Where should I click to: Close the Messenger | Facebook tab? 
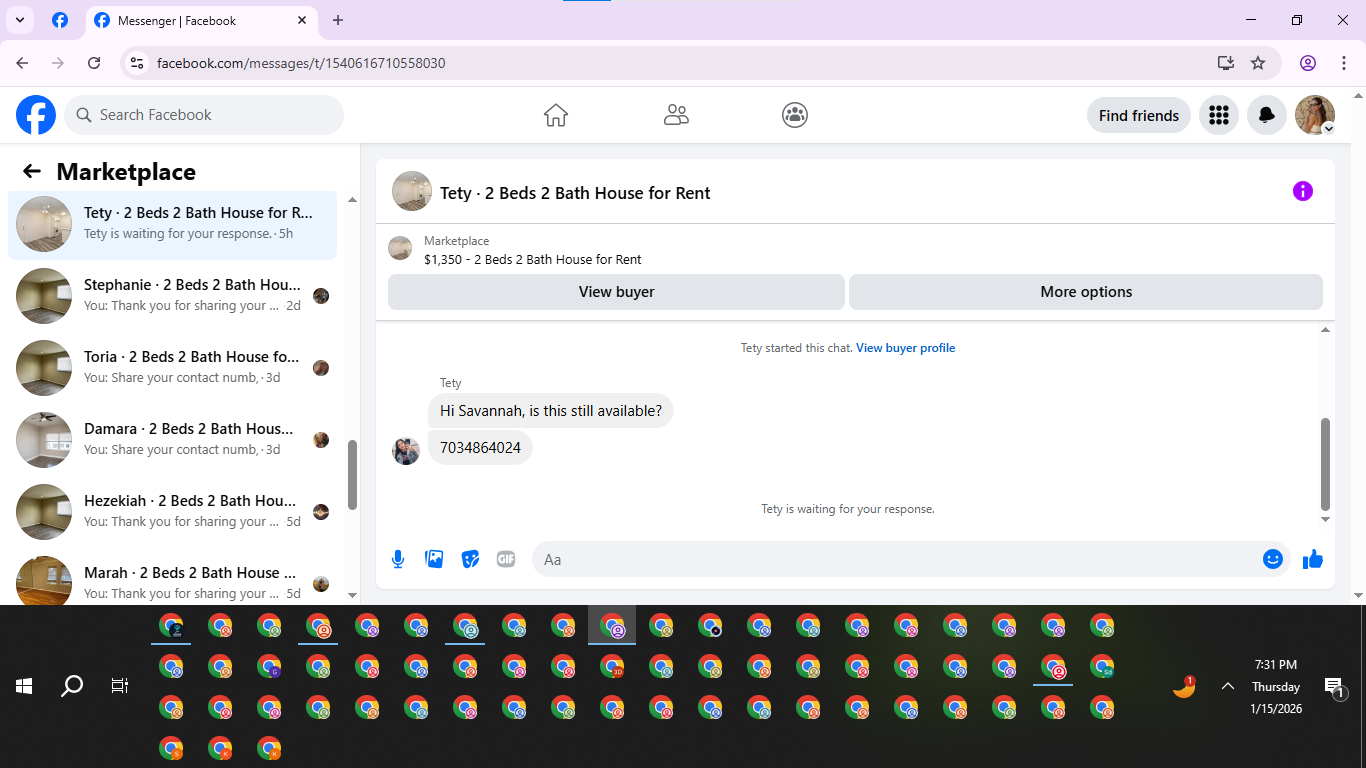pos(303,20)
